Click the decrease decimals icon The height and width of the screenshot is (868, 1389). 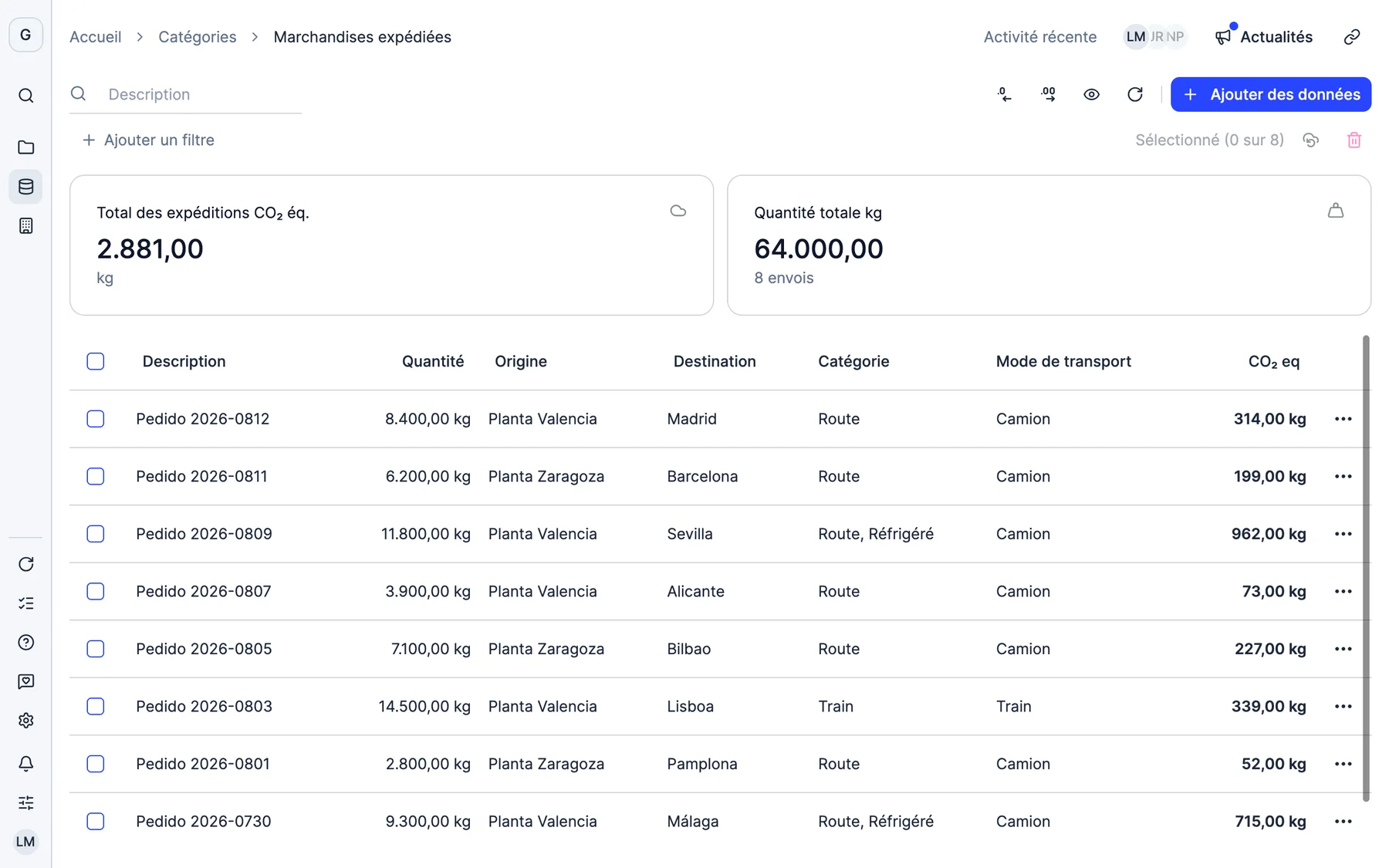point(1004,94)
